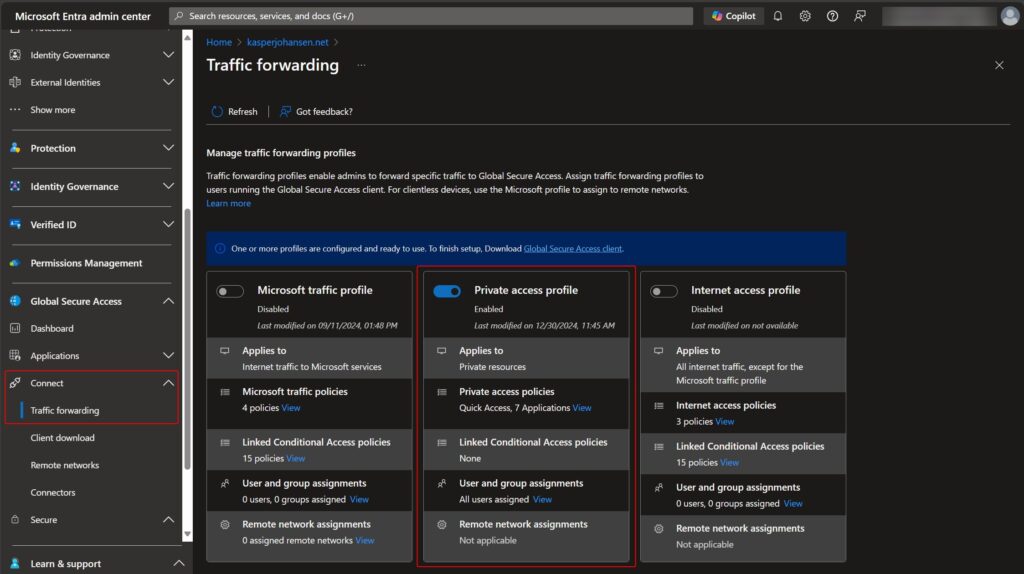Open Permissions Management menu item
Viewport: 1024px width, 574px height.
coord(86,263)
